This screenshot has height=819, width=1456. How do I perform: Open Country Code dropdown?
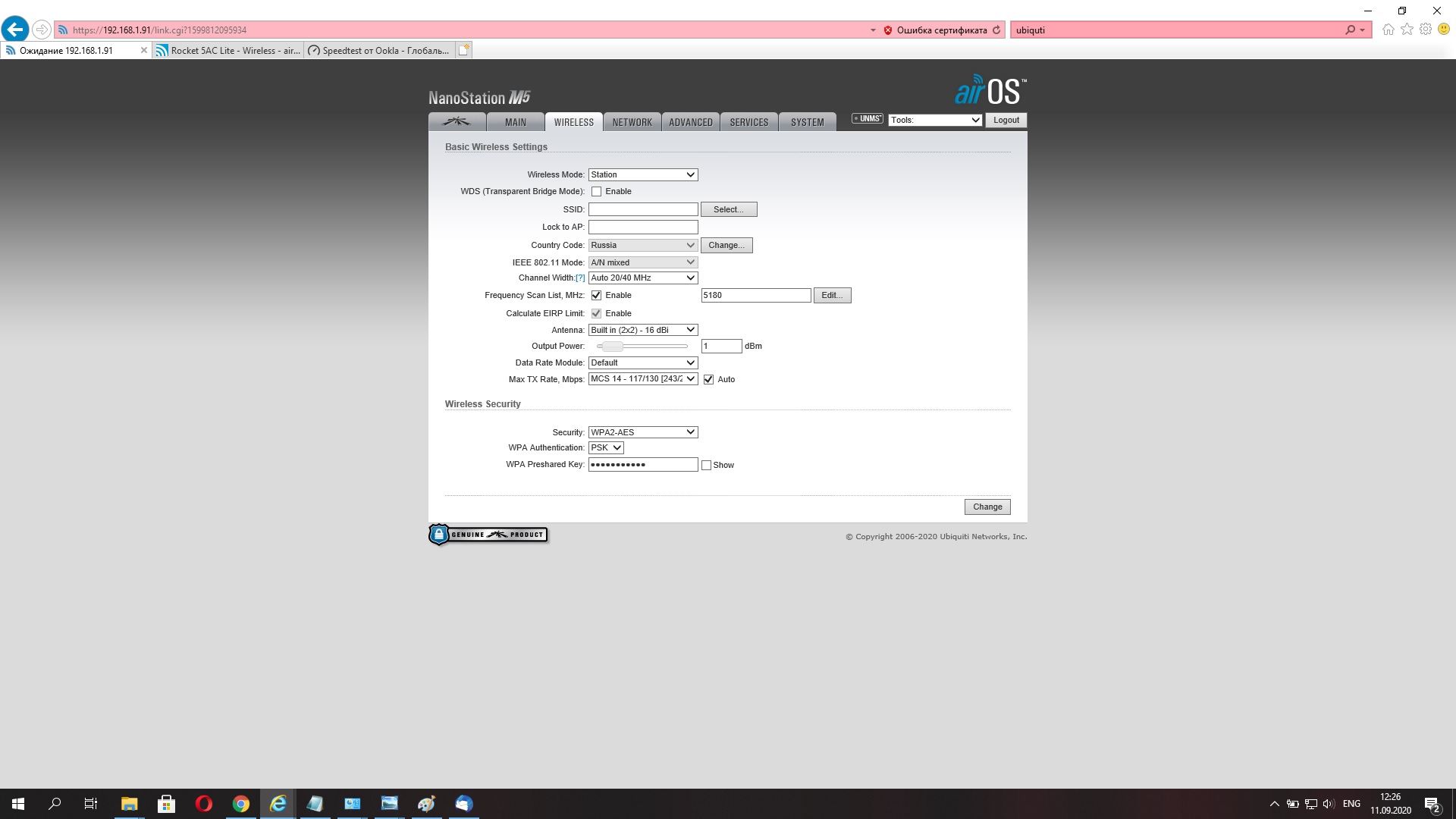click(x=643, y=245)
